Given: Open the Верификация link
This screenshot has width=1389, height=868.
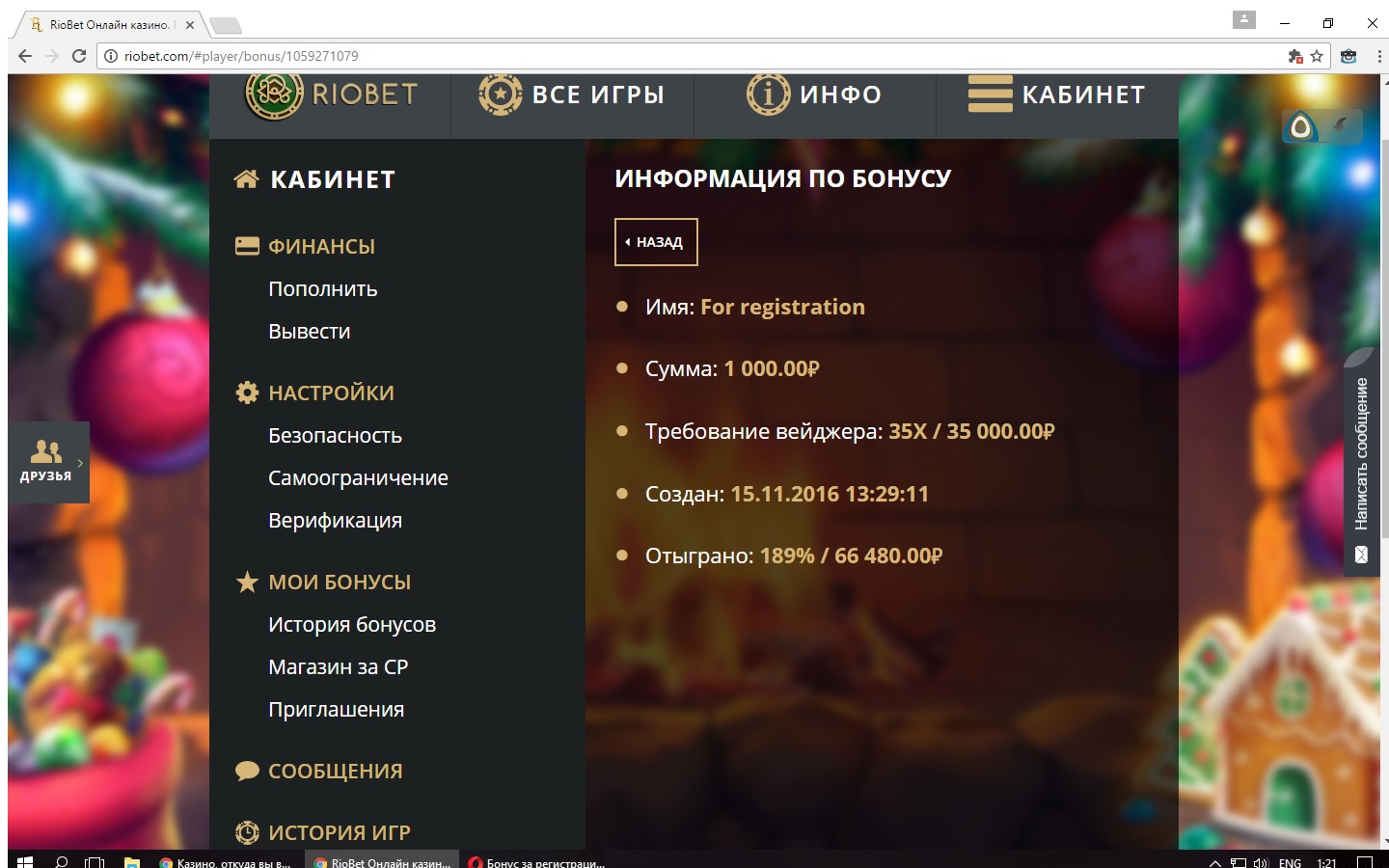Looking at the screenshot, I should pyautogui.click(x=335, y=521).
